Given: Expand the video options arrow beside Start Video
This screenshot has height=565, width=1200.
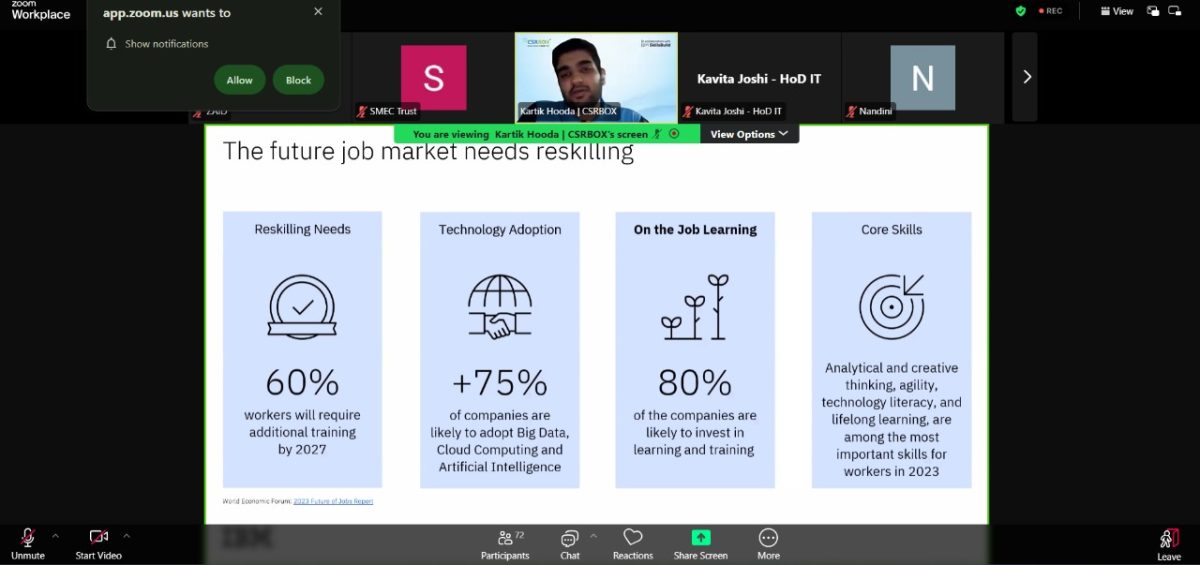Looking at the screenshot, I should coord(126,535).
